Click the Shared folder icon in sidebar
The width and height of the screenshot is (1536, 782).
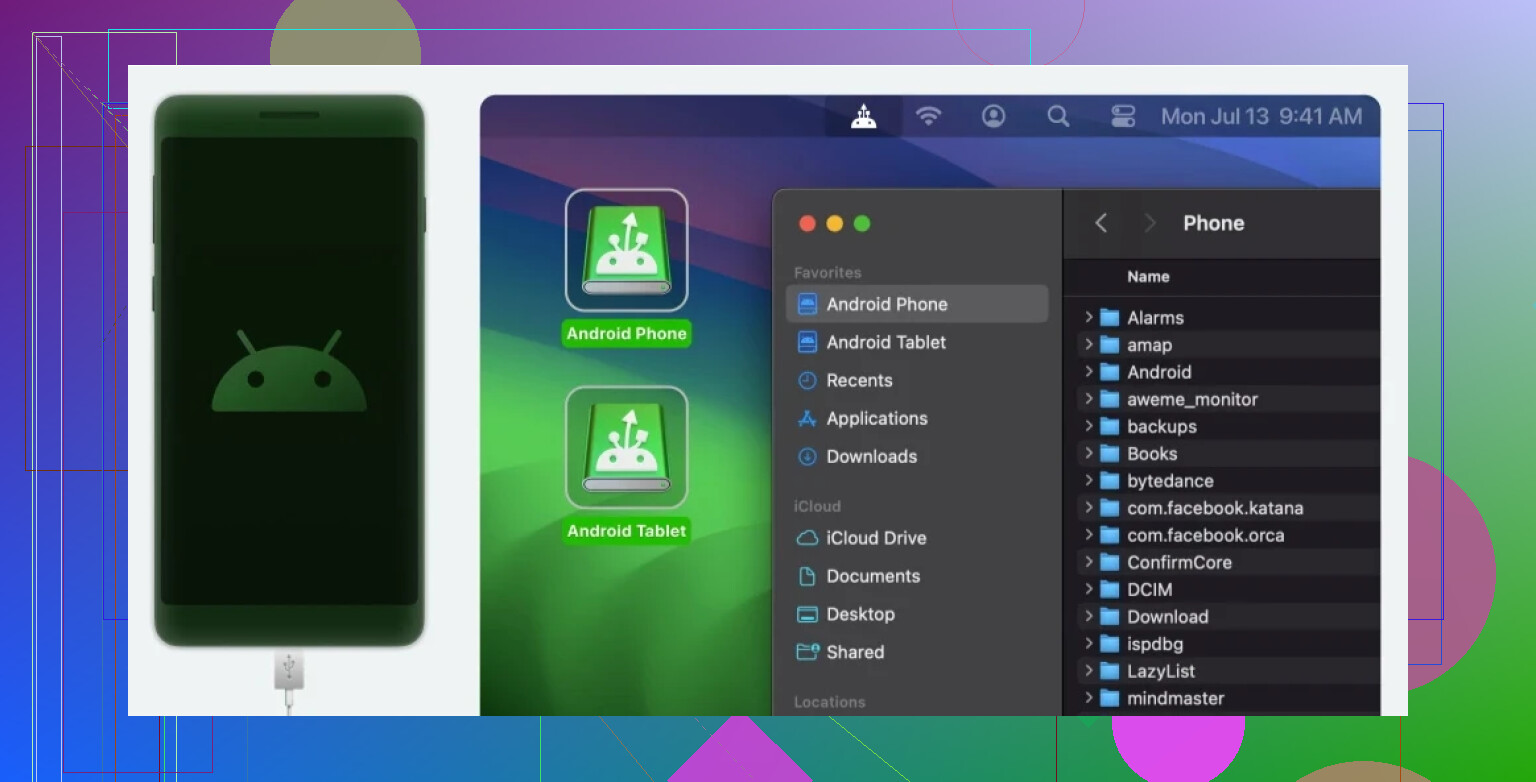tap(807, 652)
